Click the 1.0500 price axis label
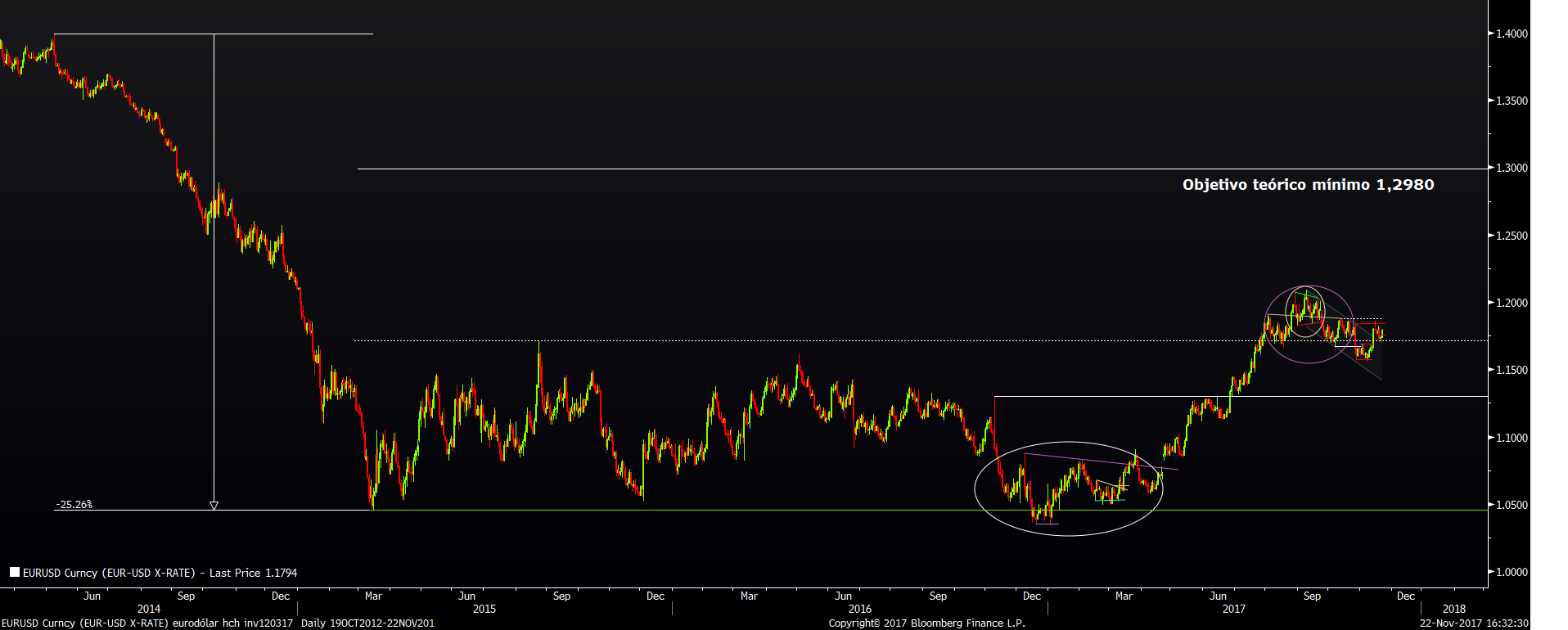This screenshot has width=1568, height=630. pyautogui.click(x=1512, y=505)
